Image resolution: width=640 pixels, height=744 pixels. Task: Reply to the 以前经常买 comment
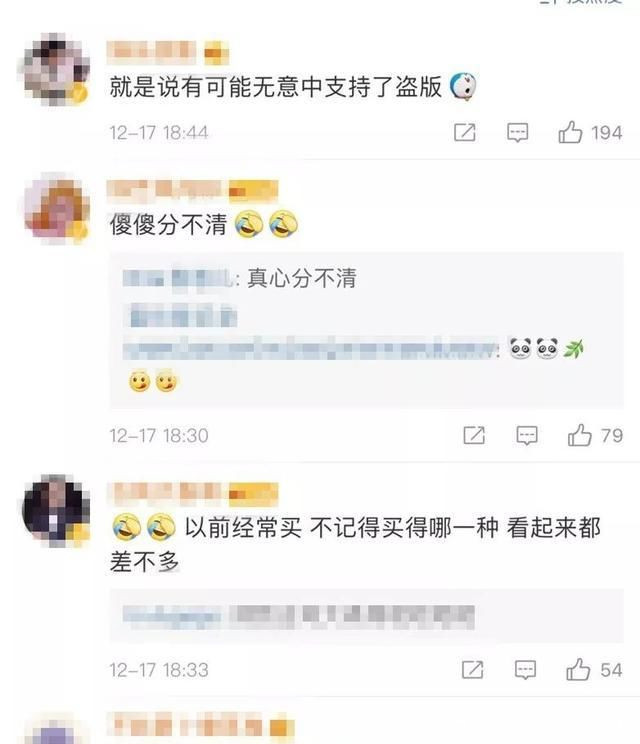point(525,670)
